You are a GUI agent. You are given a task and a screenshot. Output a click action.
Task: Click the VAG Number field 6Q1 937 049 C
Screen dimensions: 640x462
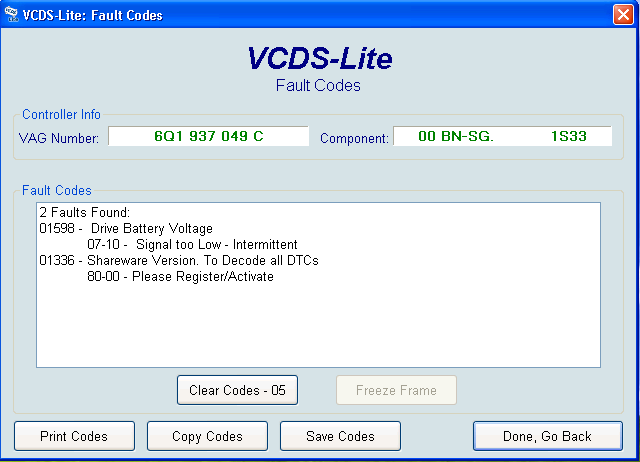point(209,136)
